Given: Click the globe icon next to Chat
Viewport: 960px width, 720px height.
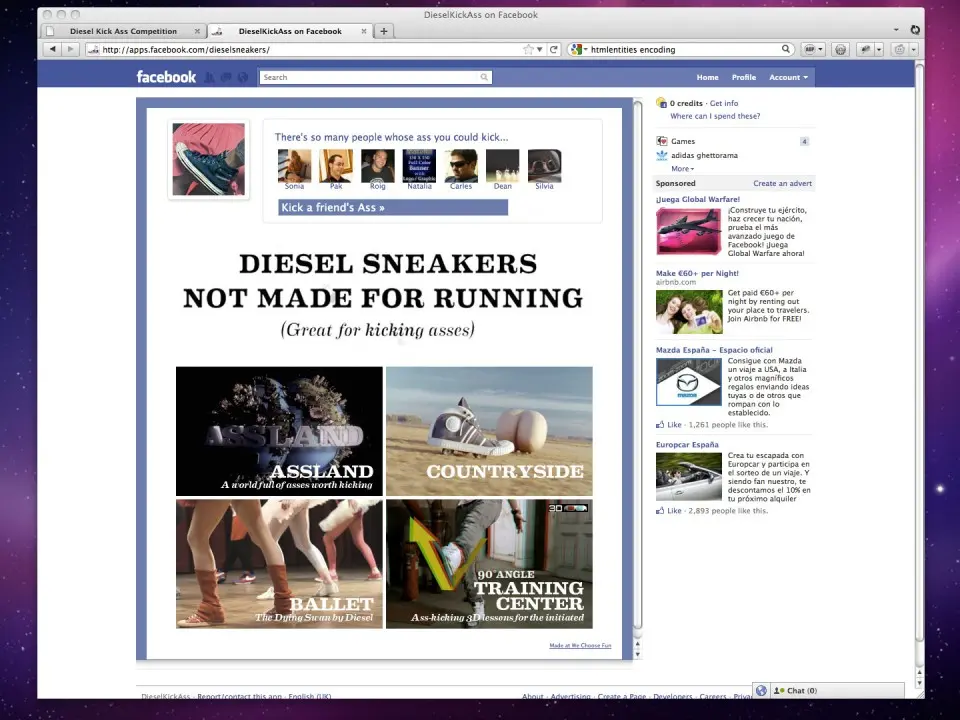Looking at the screenshot, I should 761,691.
